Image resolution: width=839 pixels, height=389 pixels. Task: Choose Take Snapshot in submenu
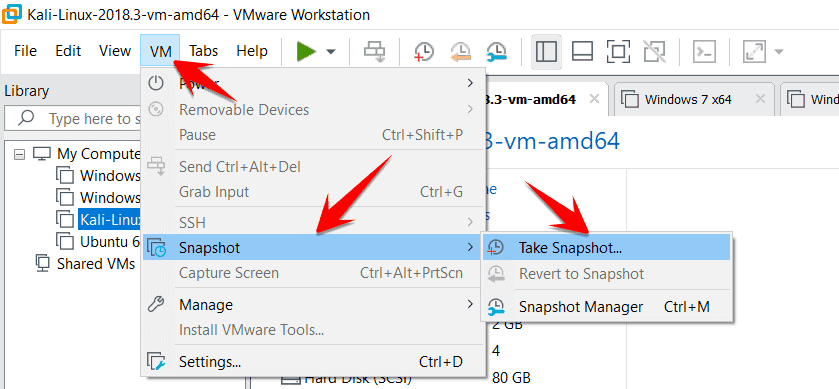(x=607, y=248)
